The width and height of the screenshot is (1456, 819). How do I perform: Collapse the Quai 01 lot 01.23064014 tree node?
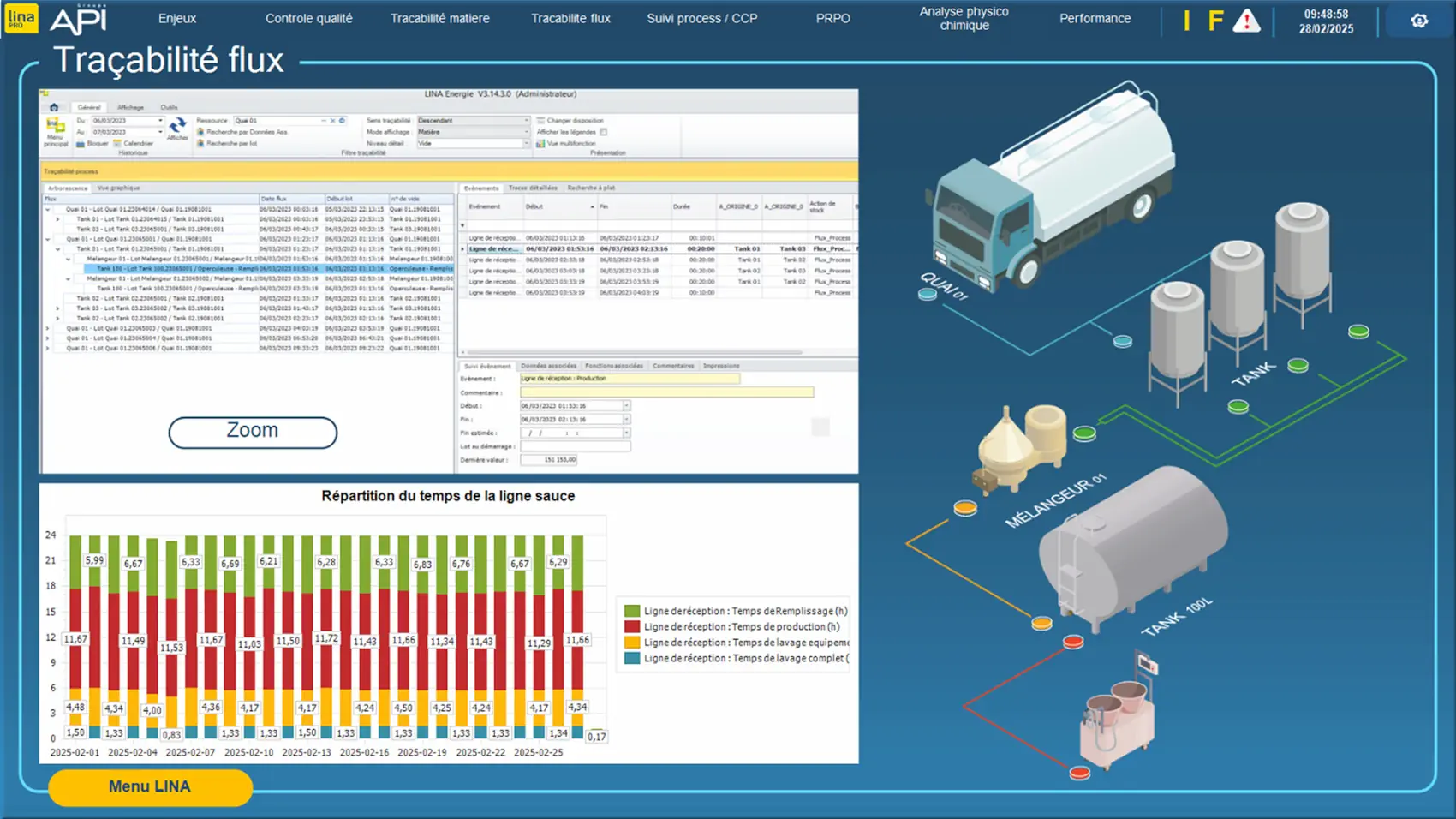(48, 209)
